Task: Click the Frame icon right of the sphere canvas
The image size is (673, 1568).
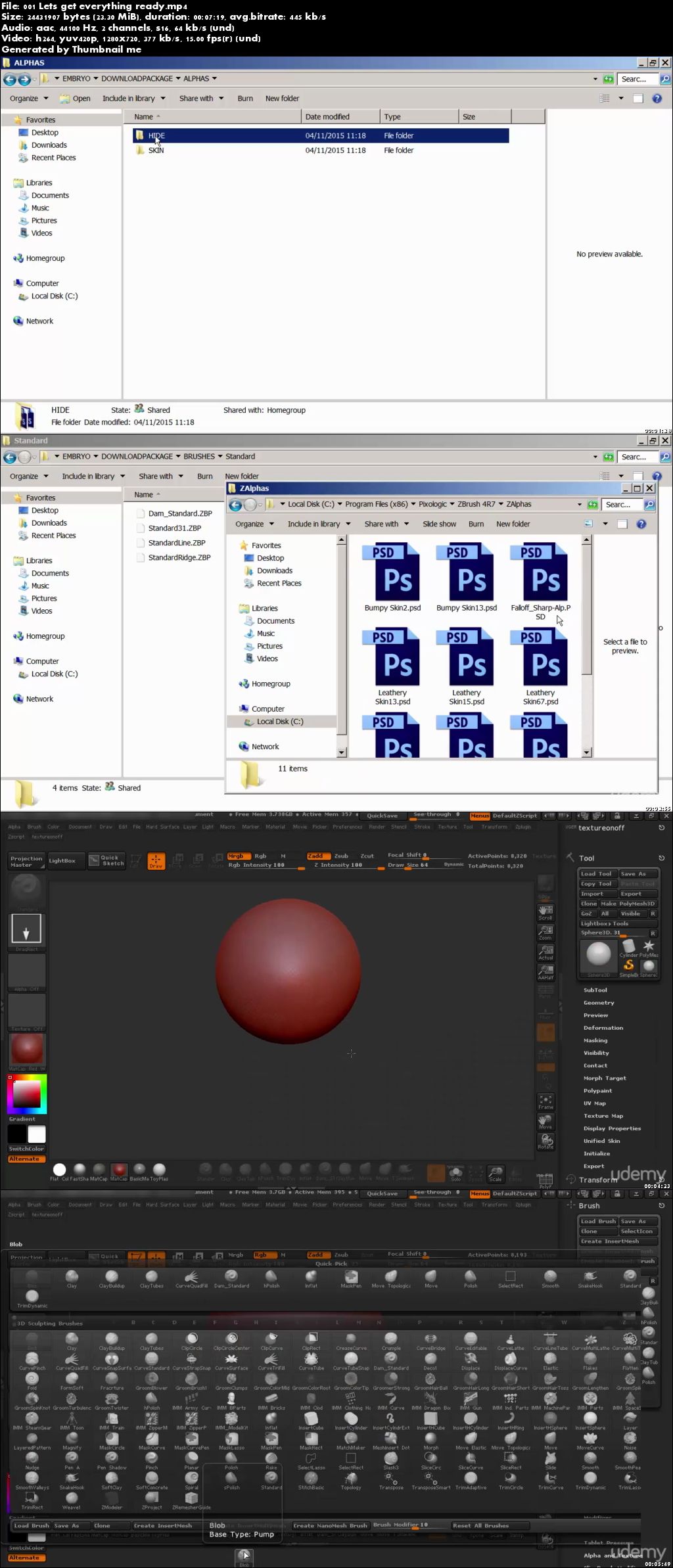Action: coord(545,1102)
